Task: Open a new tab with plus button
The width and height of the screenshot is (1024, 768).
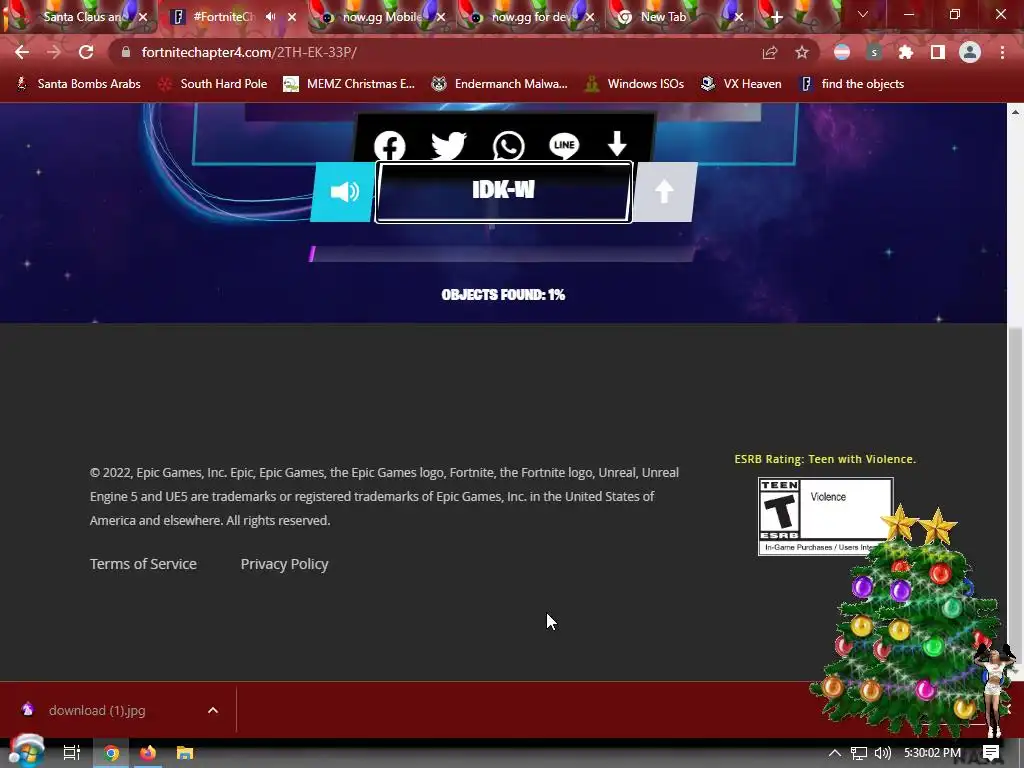Action: point(776,18)
